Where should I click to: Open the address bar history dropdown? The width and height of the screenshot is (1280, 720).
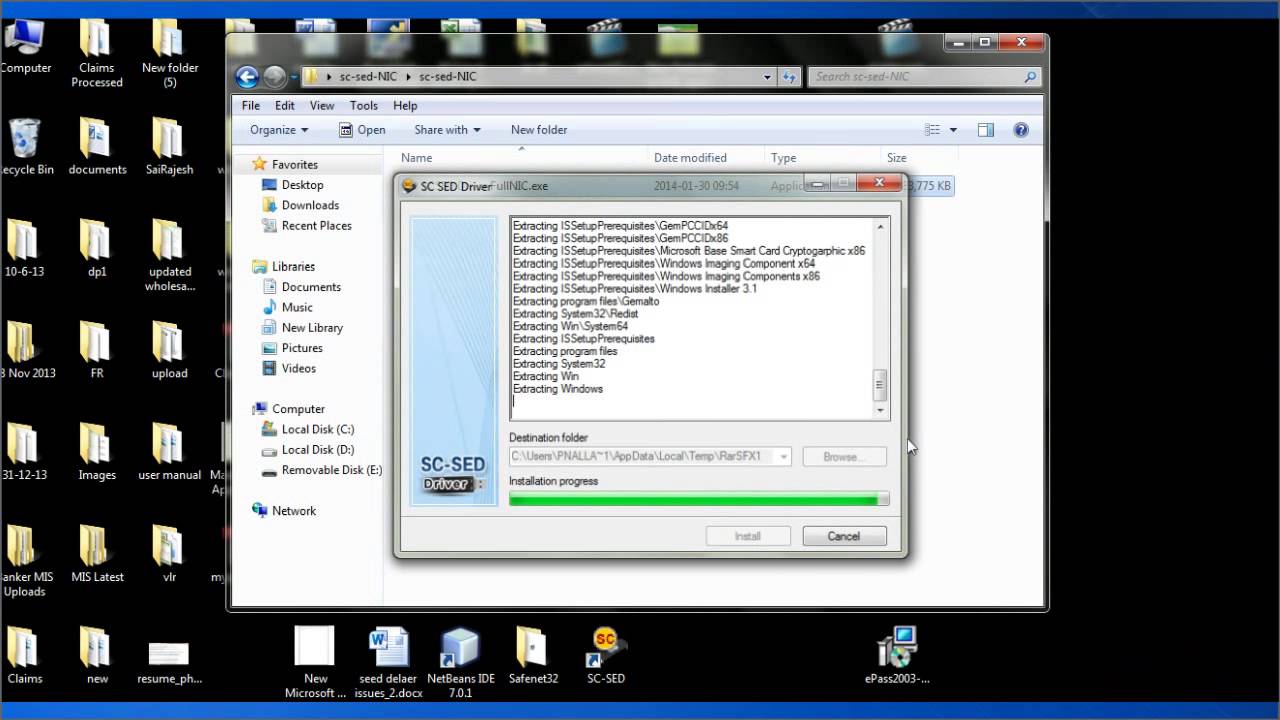(x=767, y=76)
